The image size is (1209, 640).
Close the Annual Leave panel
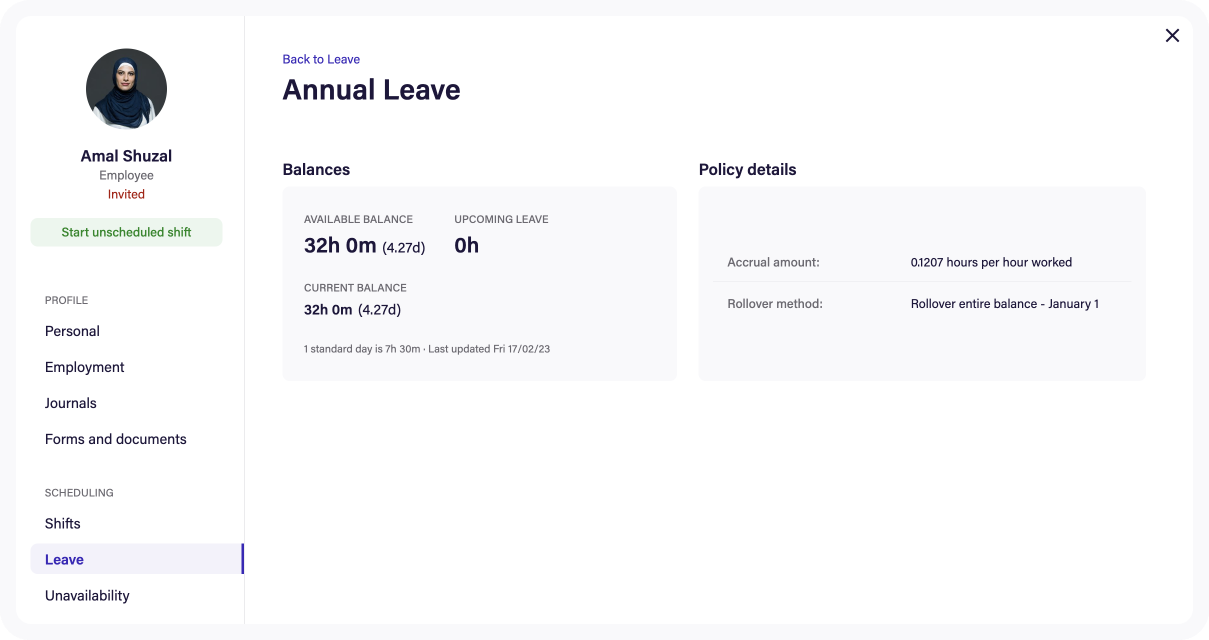tap(1172, 35)
